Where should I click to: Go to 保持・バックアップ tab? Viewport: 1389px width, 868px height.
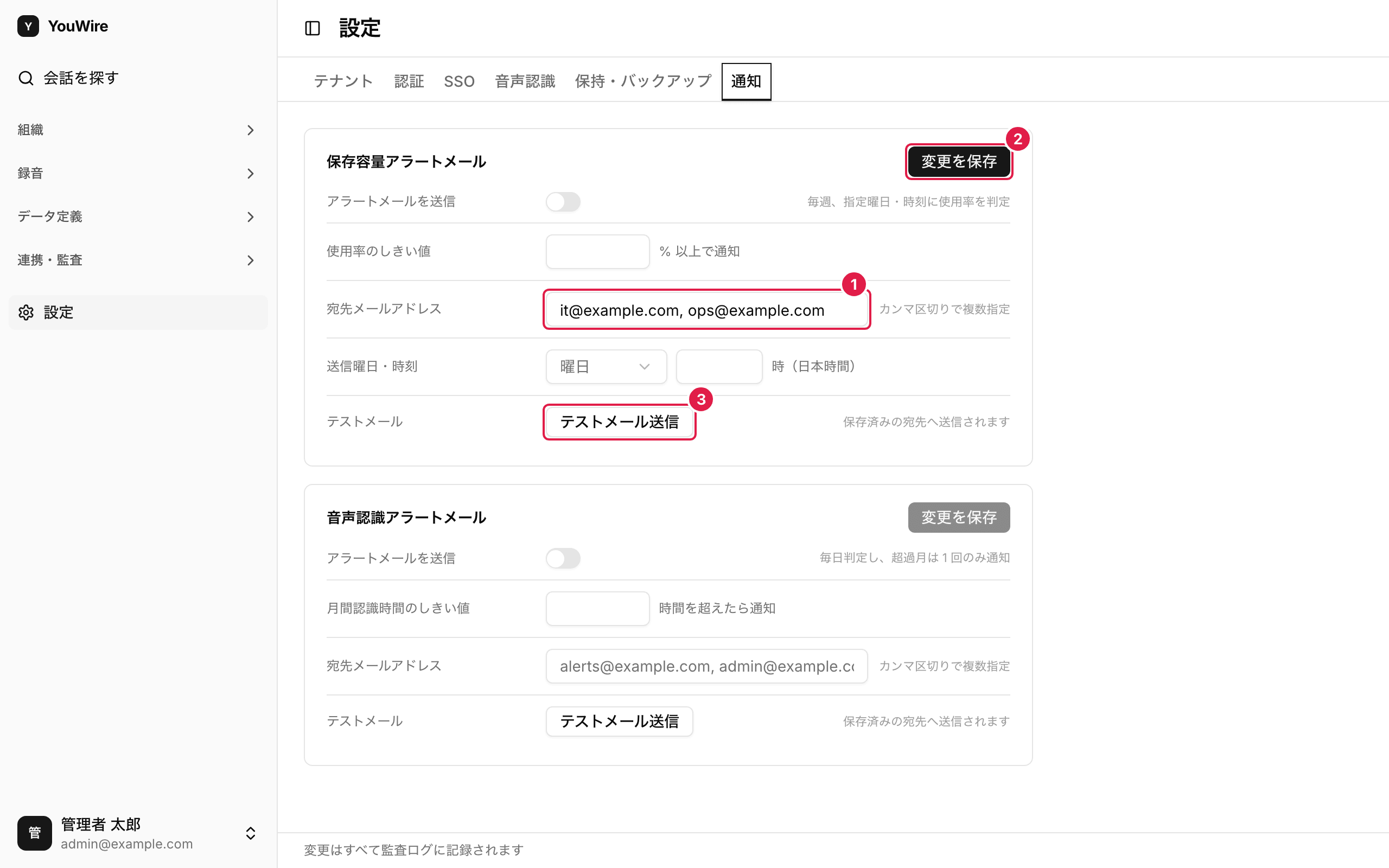point(643,81)
